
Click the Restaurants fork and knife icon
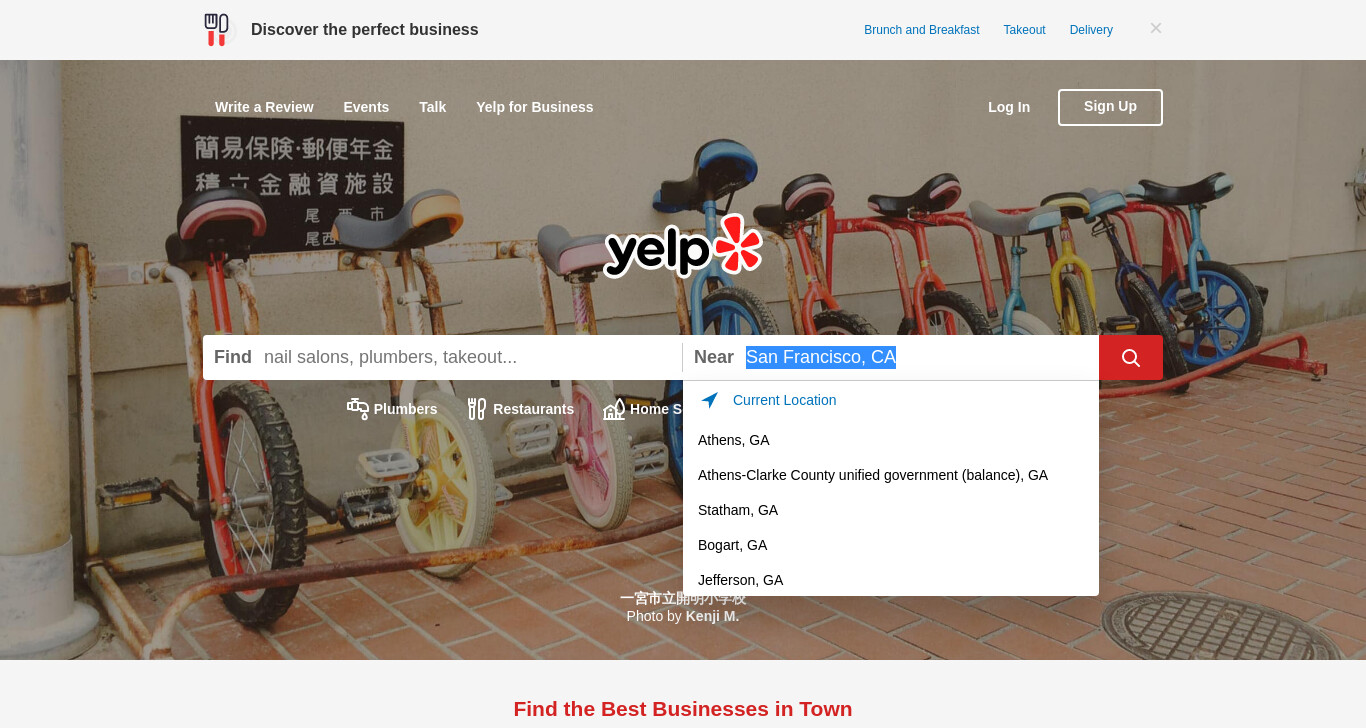tap(477, 408)
